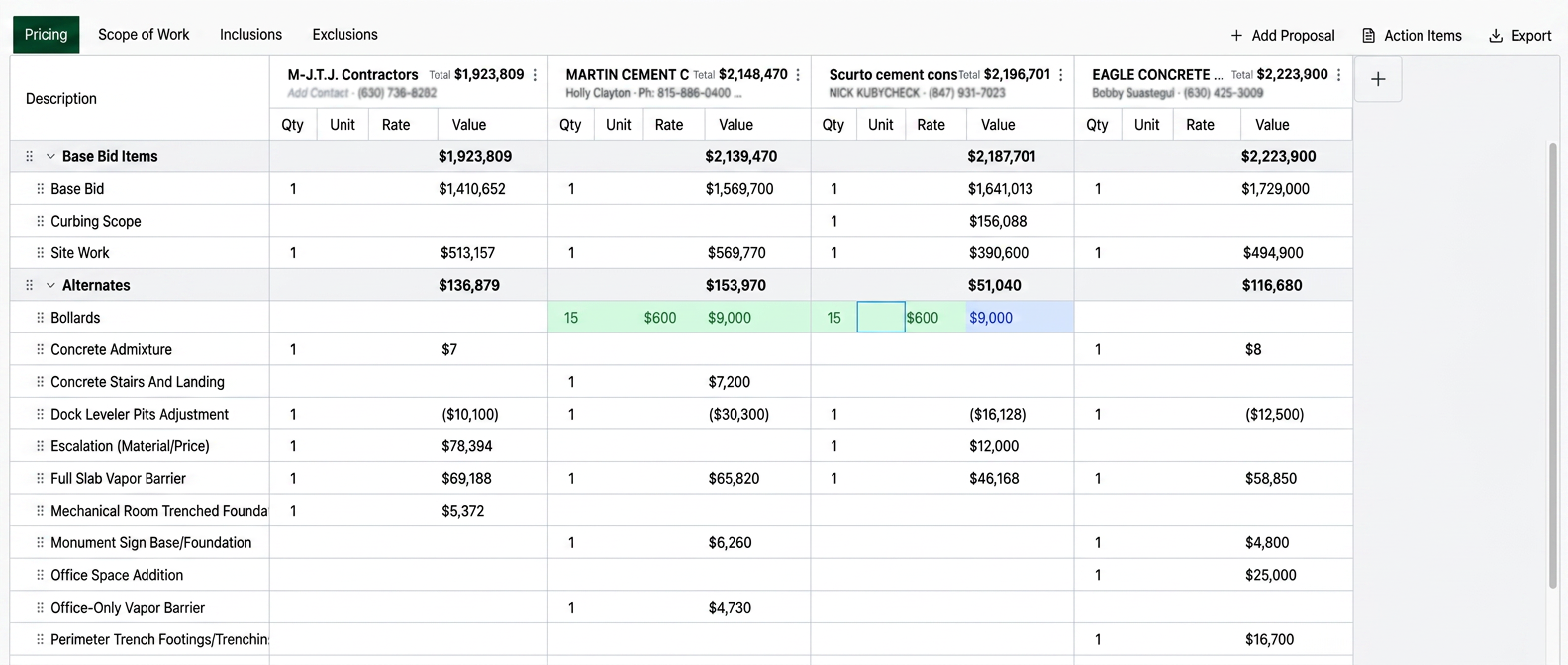The height and width of the screenshot is (665, 1568).
Task: Open the Scope of Work tab
Action: (144, 35)
